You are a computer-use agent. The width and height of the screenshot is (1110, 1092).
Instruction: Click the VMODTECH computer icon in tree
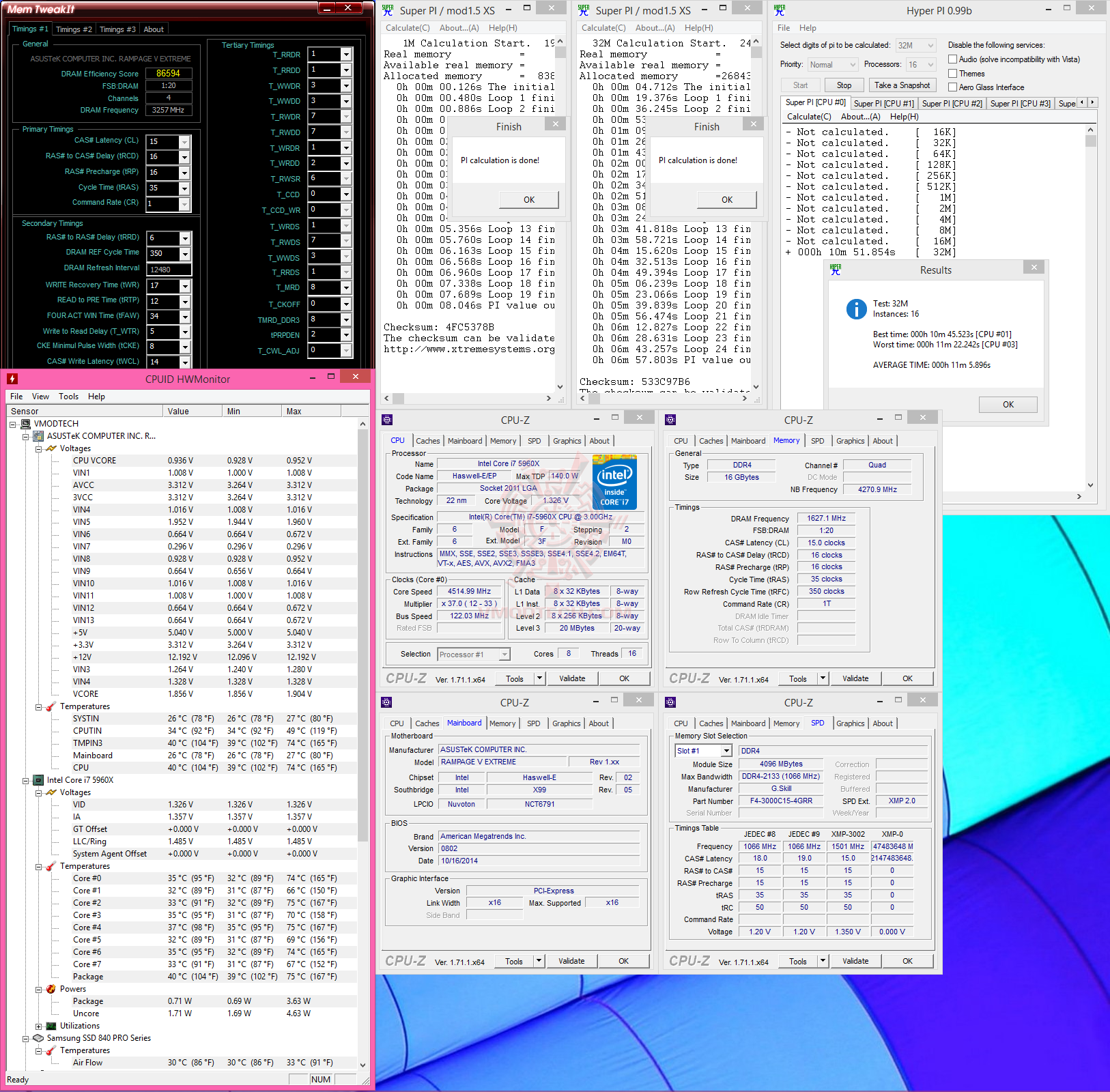point(26,424)
